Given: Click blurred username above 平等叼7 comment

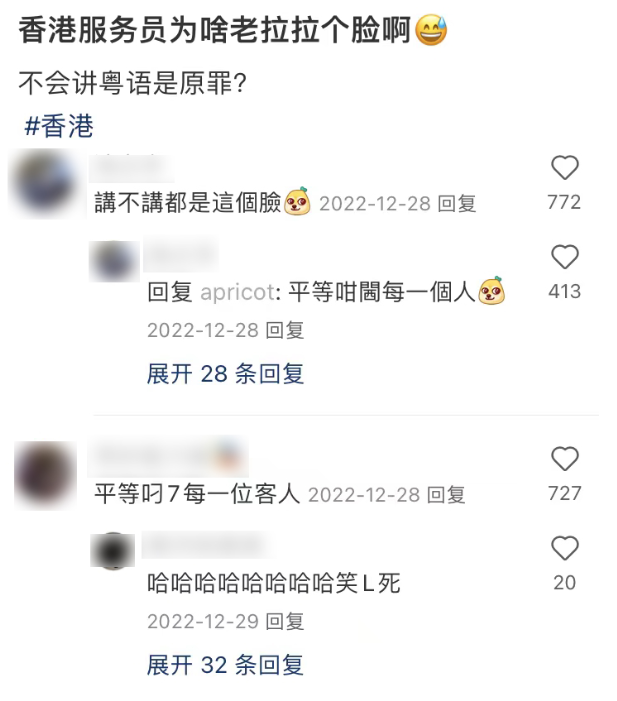Looking at the screenshot, I should point(168,457).
